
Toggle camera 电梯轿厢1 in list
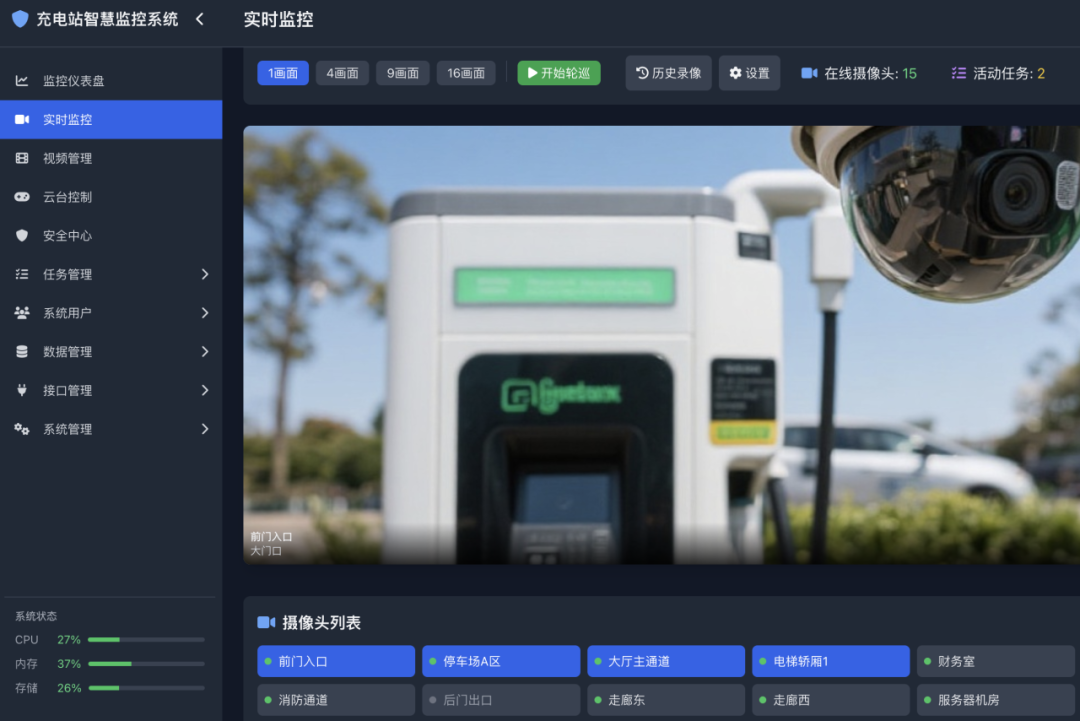[x=831, y=661]
